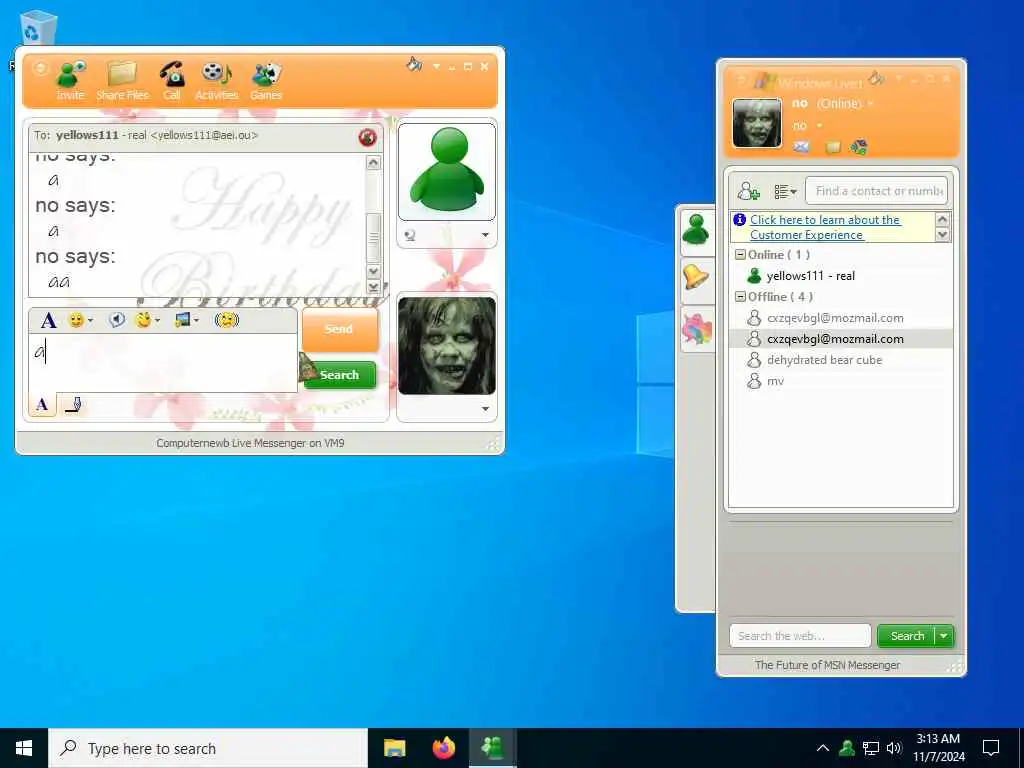Click the wink icon

tap(143, 320)
